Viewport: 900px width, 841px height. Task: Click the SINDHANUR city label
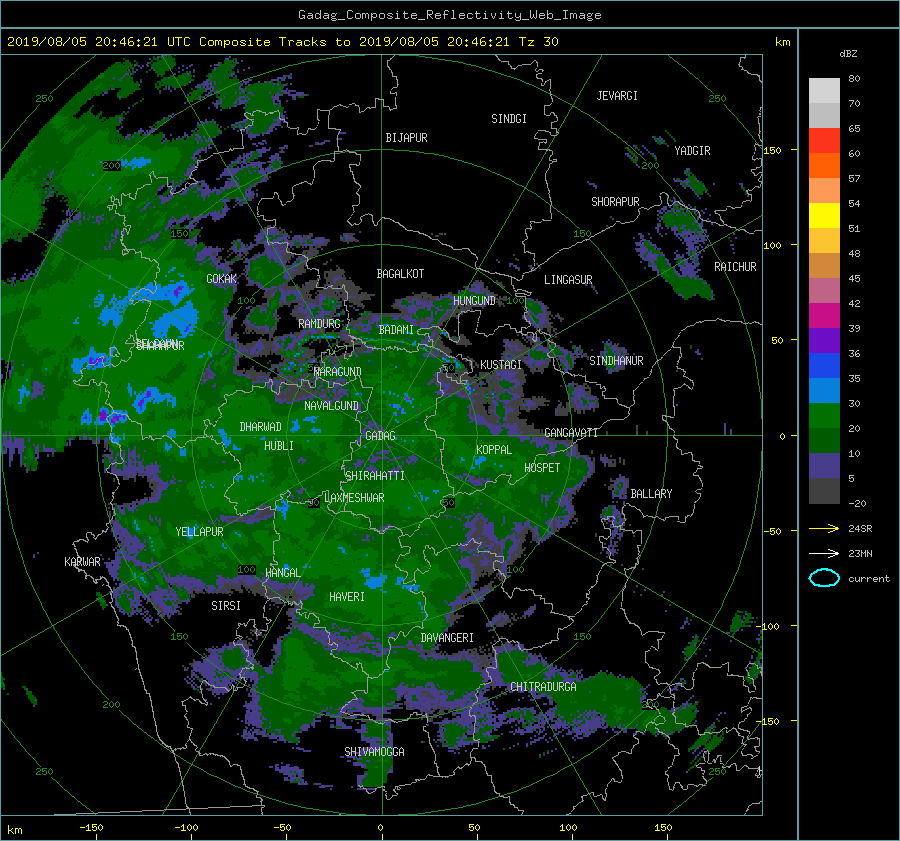[616, 361]
